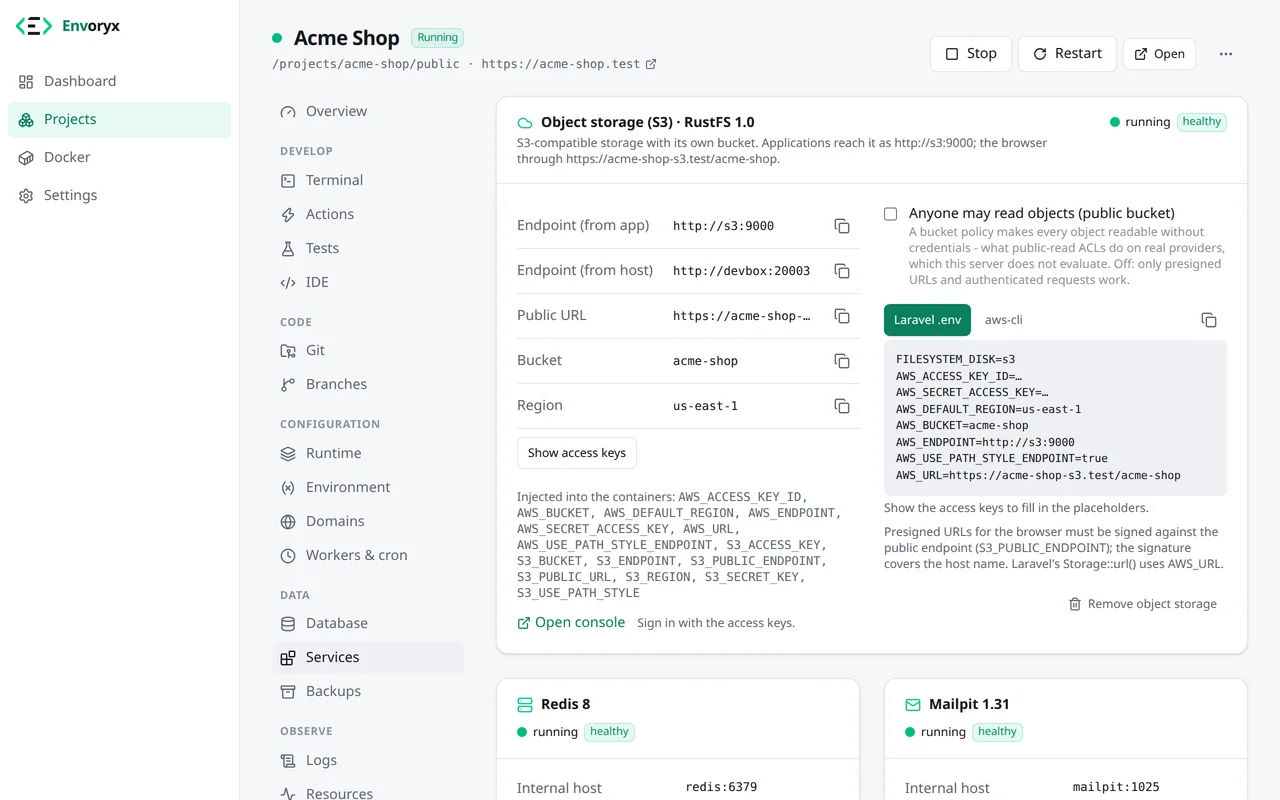The image size is (1280, 800).
Task: Copy the Laravel .env snippet
Action: pyautogui.click(x=1209, y=320)
